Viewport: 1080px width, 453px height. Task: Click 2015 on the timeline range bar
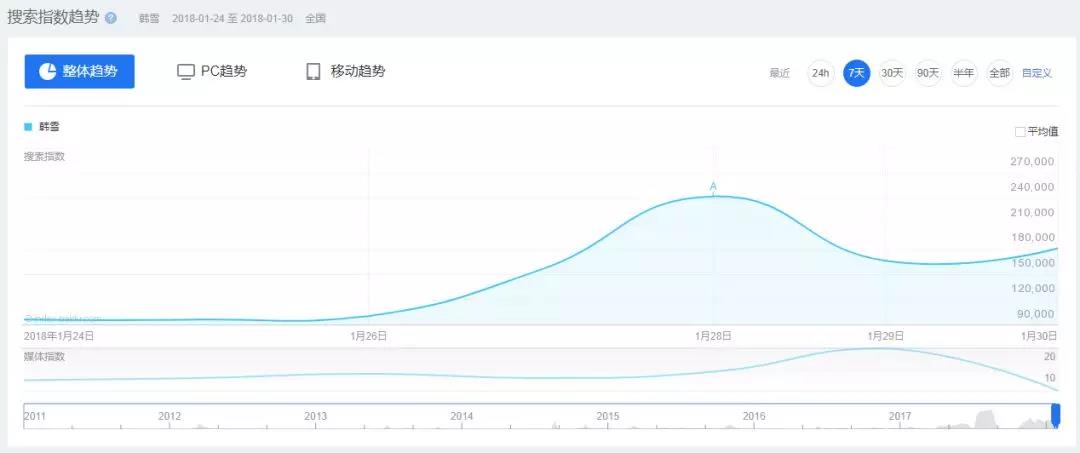coord(608,416)
